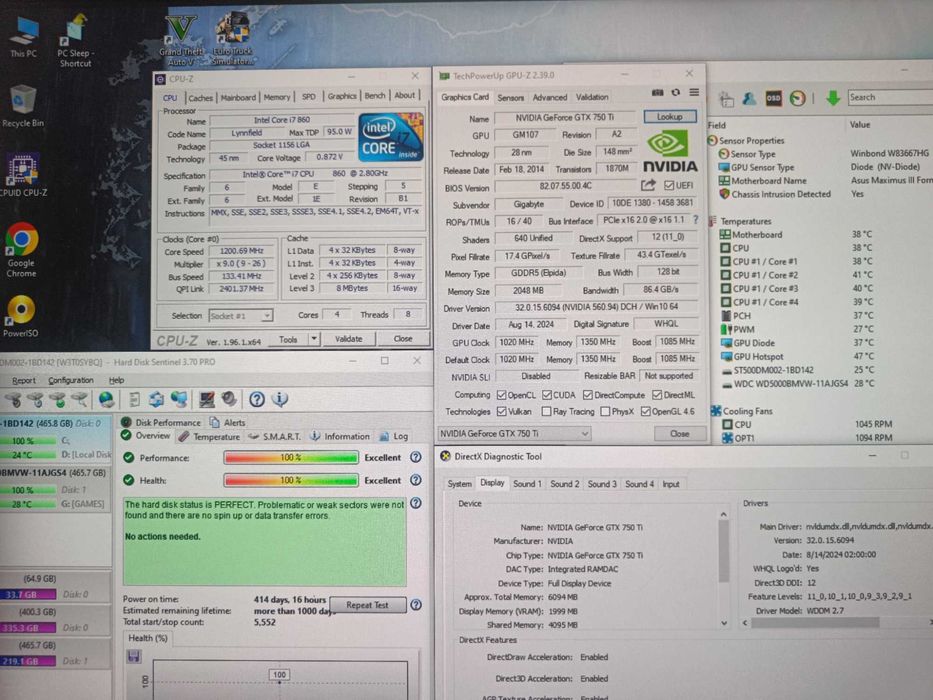
Task: Click the help icon beside Repeat Test
Action: pyautogui.click(x=416, y=605)
